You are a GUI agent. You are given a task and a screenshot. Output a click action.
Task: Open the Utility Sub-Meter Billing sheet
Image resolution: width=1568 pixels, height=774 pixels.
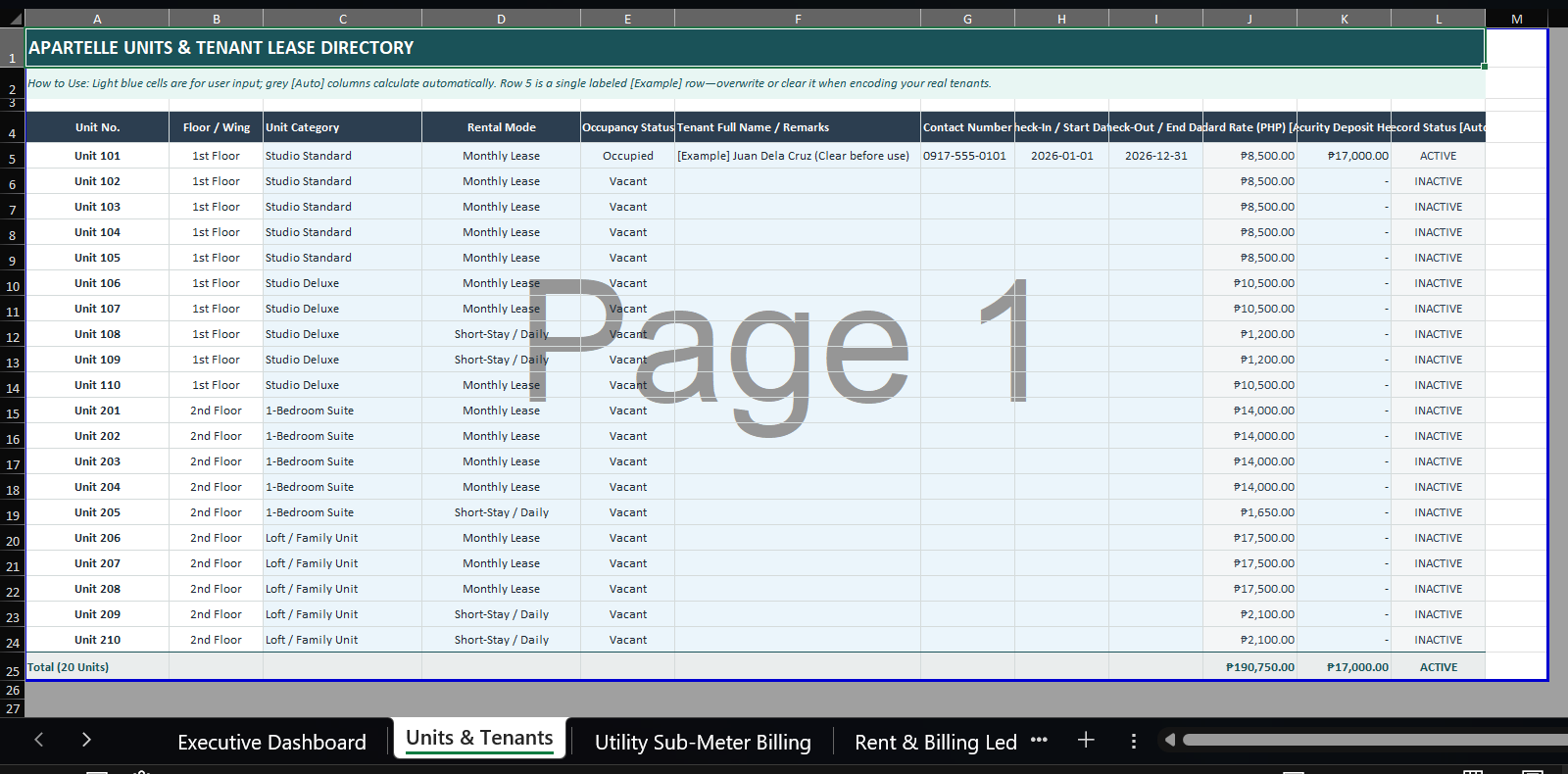coord(703,742)
